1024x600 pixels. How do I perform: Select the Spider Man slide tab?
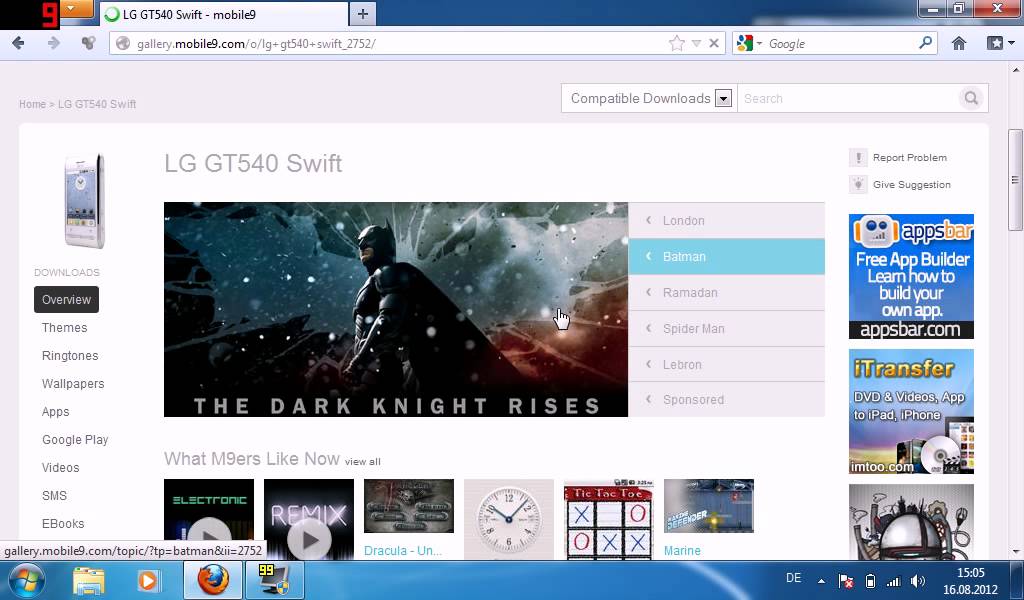click(x=726, y=329)
